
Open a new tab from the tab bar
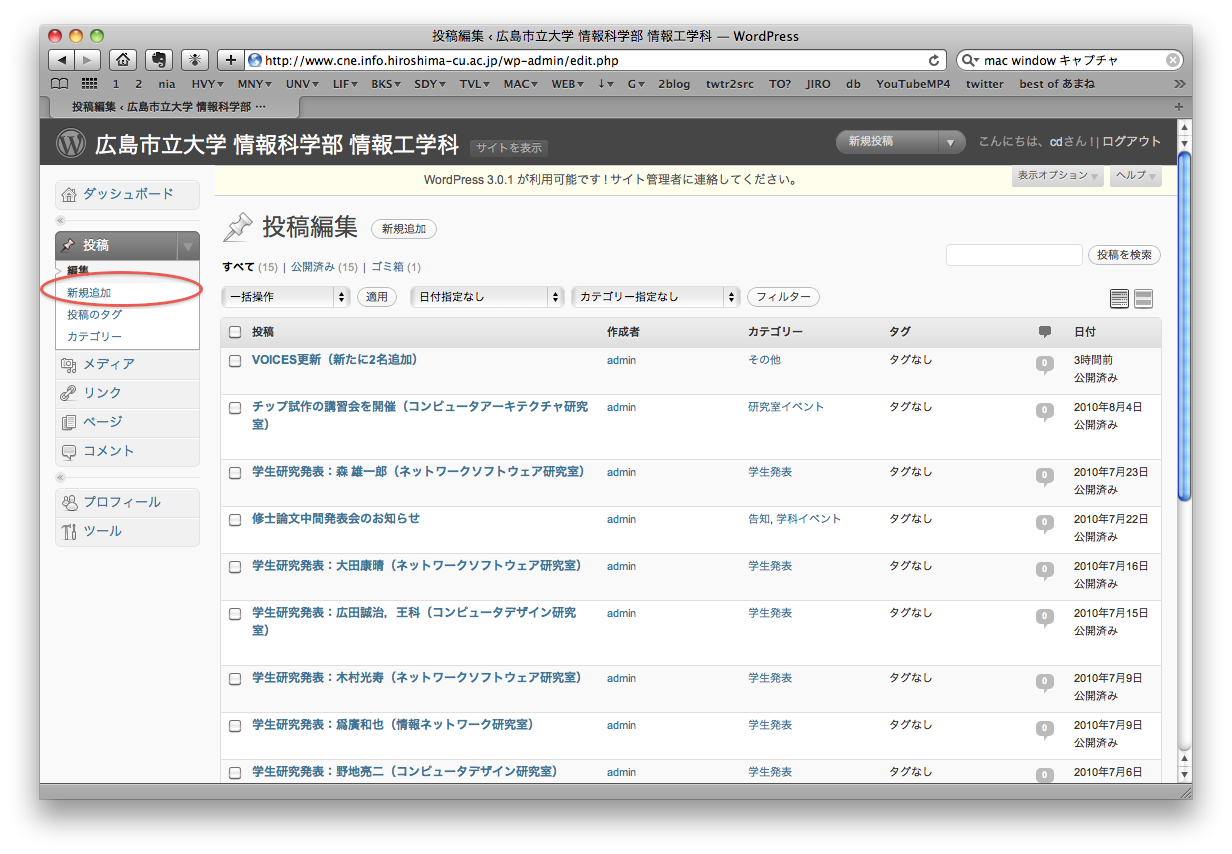click(x=1178, y=106)
